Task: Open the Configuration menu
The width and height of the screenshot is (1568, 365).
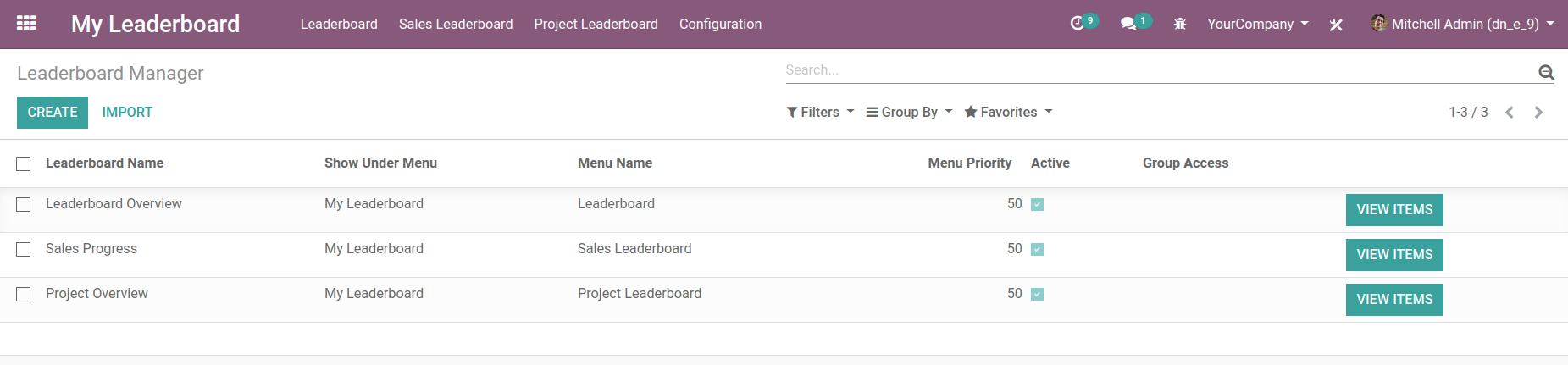Action: (x=720, y=25)
